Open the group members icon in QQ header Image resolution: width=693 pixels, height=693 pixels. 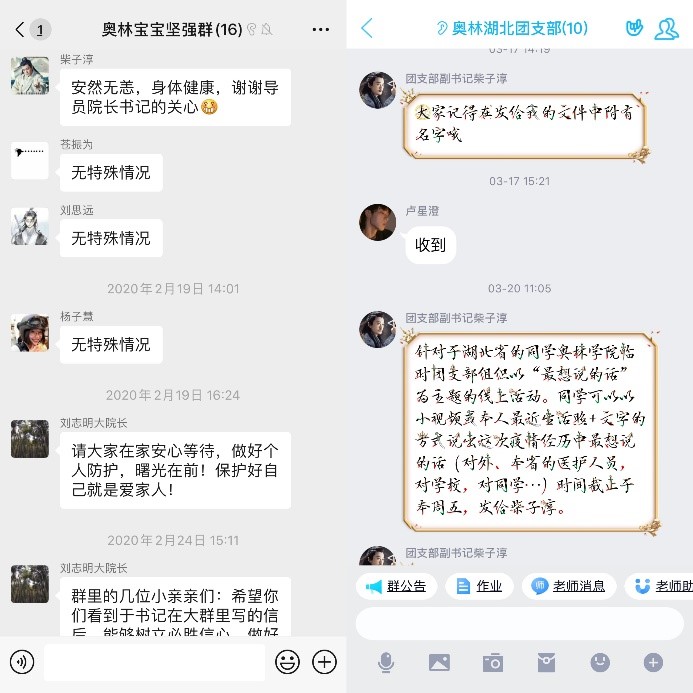click(x=666, y=29)
